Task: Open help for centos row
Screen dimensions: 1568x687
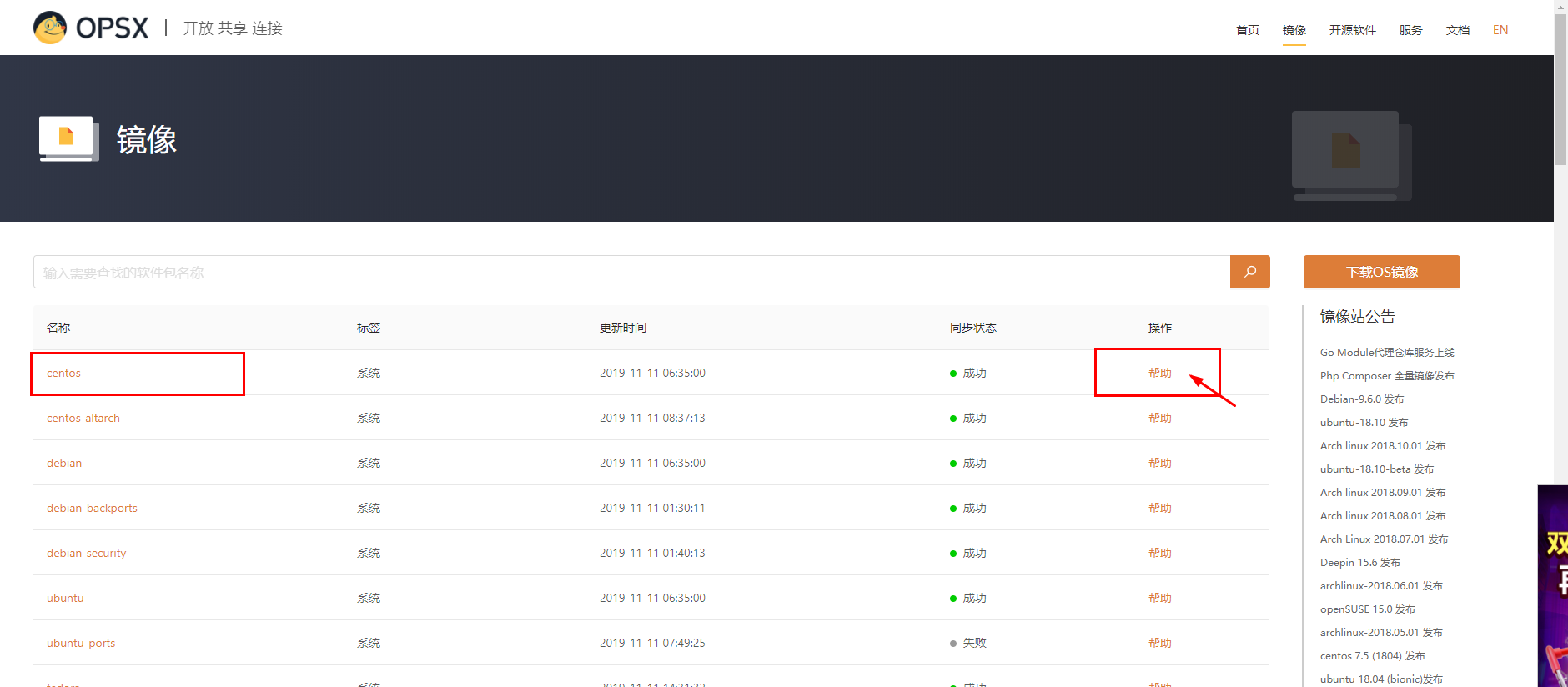Action: 1159,373
